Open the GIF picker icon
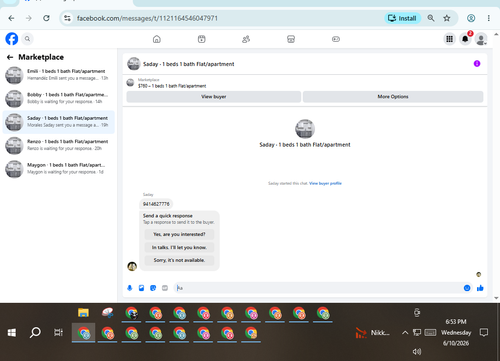This screenshot has width=500, height=361. tap(165, 288)
